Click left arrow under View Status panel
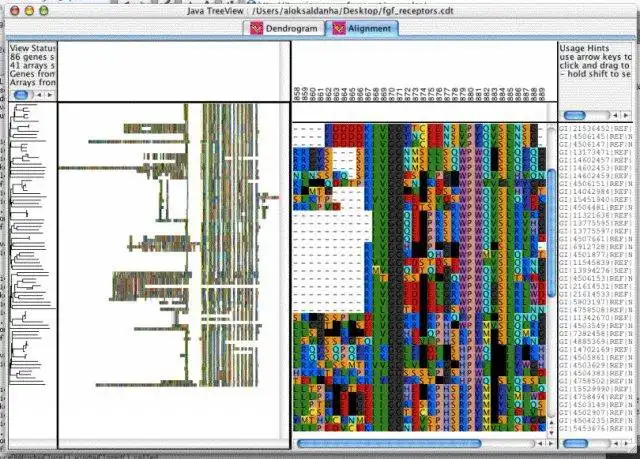Screen dimensions: 640x459 click(x=40, y=95)
